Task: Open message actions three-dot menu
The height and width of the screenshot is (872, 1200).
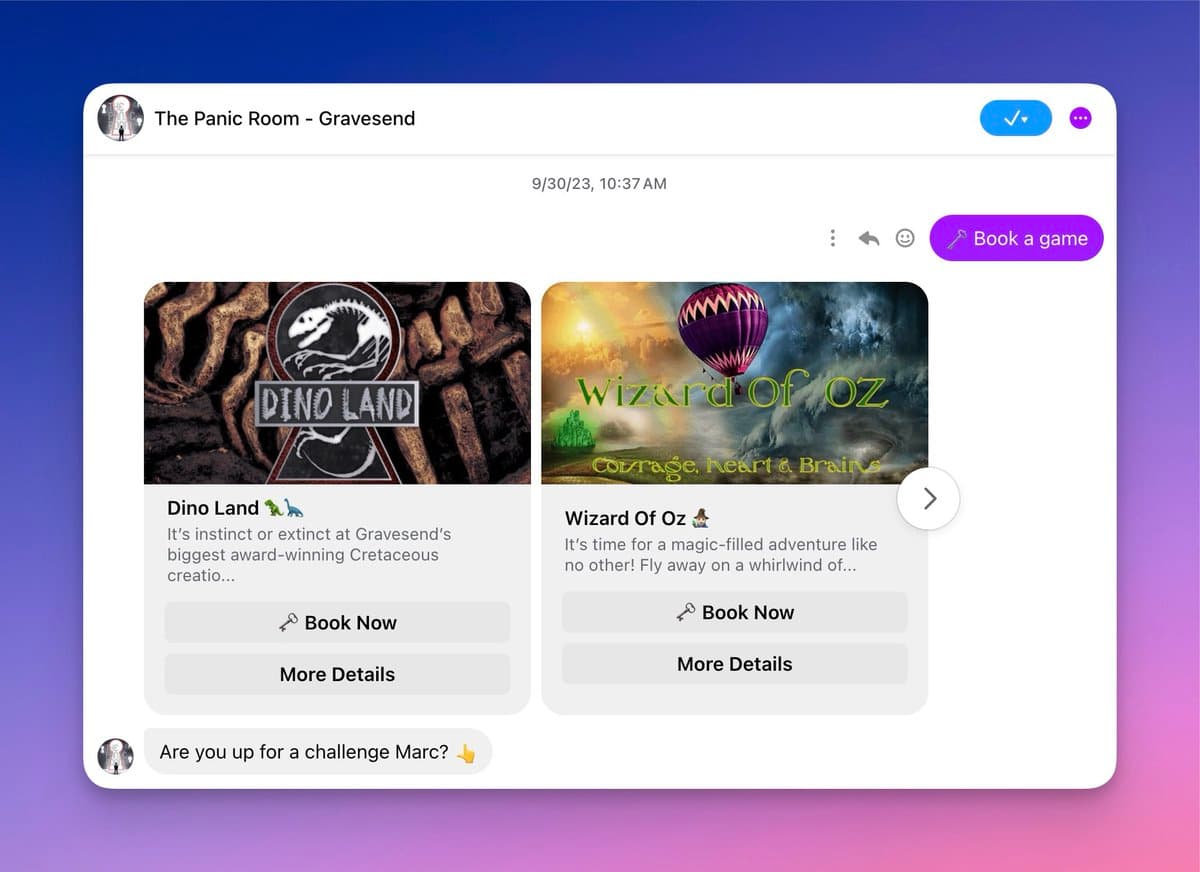Action: 832,238
